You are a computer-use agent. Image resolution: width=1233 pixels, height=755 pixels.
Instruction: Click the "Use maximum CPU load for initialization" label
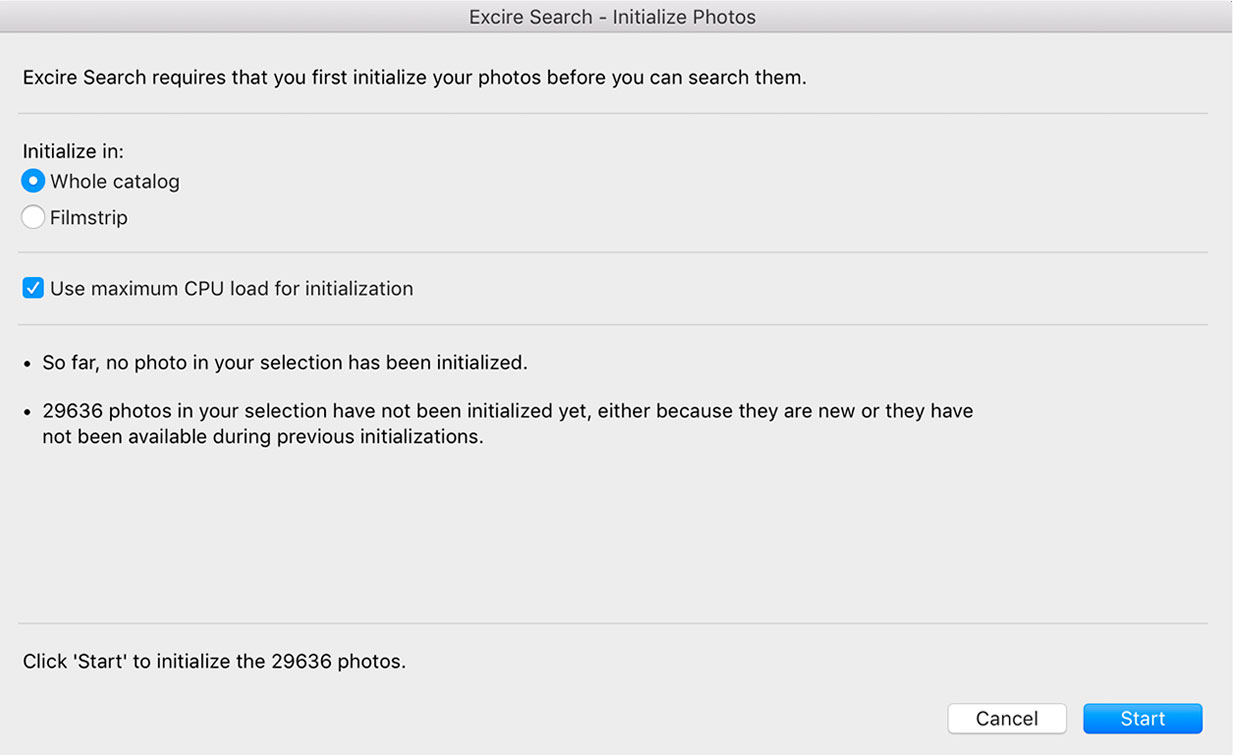[231, 289]
